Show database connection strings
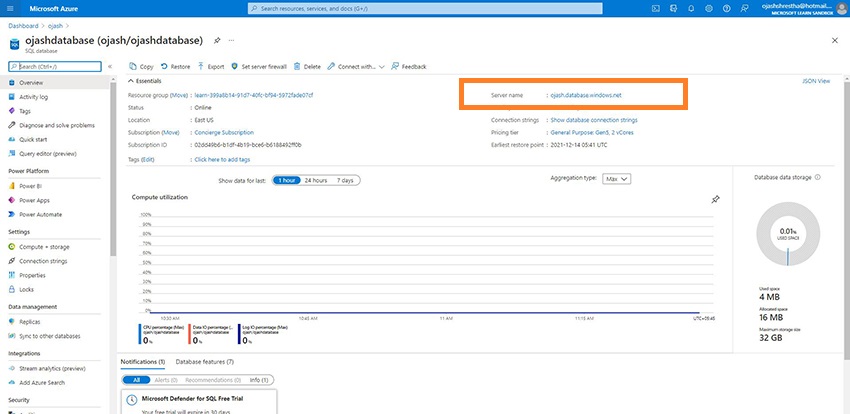Image resolution: width=850 pixels, height=414 pixels. (x=594, y=120)
